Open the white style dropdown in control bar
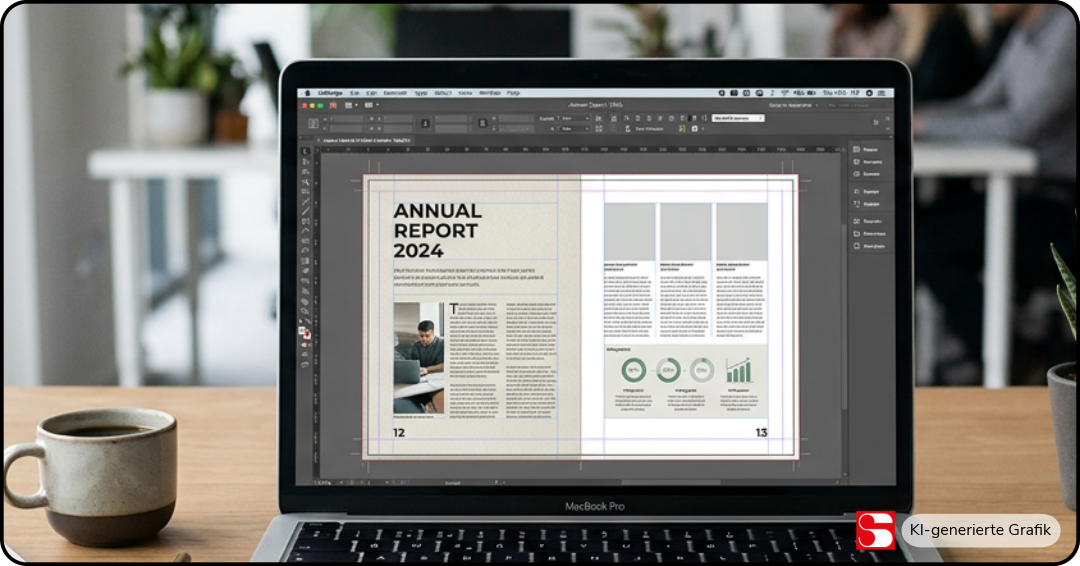This screenshot has height=566, width=1080. 738,118
